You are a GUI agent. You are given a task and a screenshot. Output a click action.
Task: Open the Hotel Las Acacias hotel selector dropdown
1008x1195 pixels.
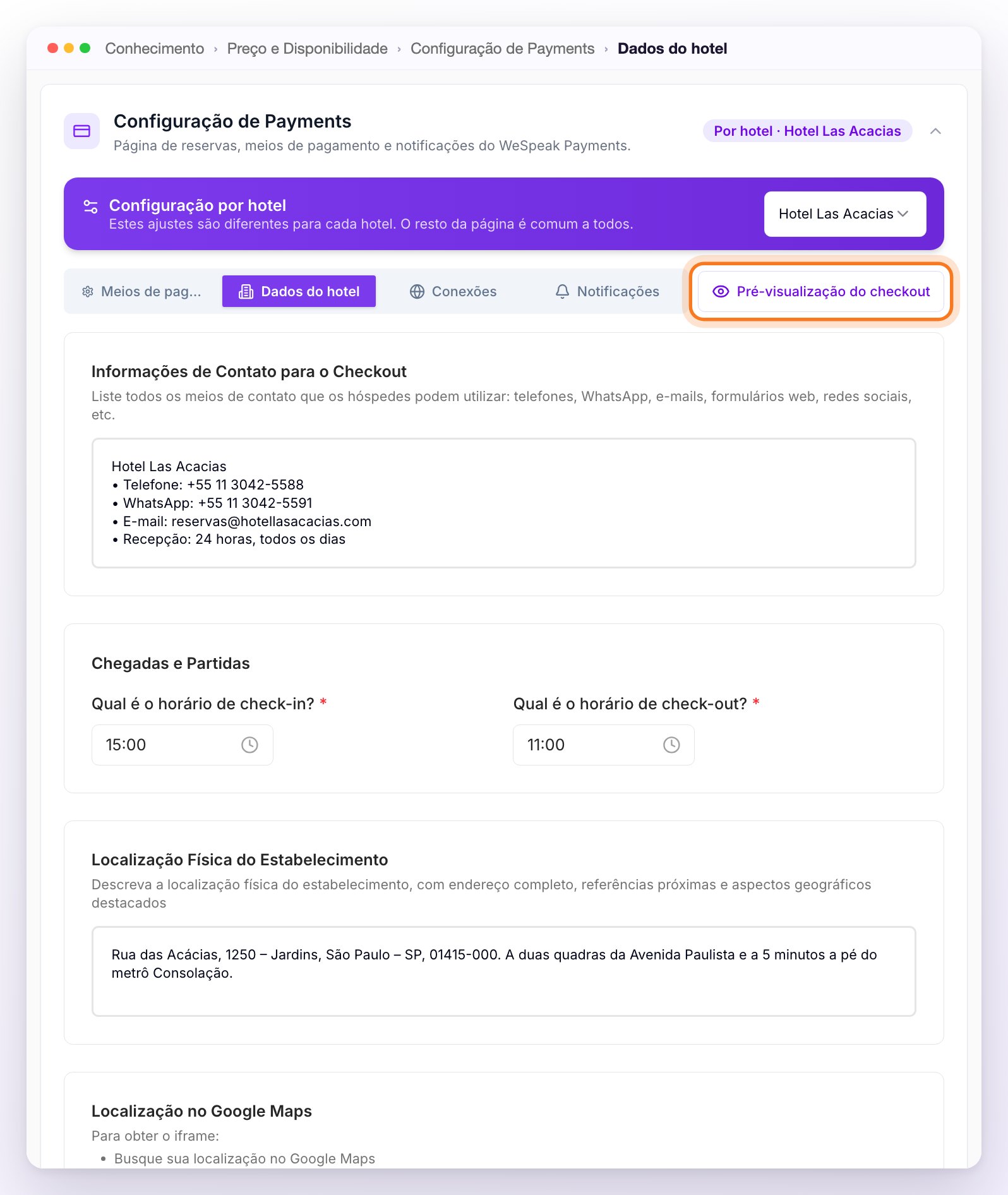[x=845, y=214]
